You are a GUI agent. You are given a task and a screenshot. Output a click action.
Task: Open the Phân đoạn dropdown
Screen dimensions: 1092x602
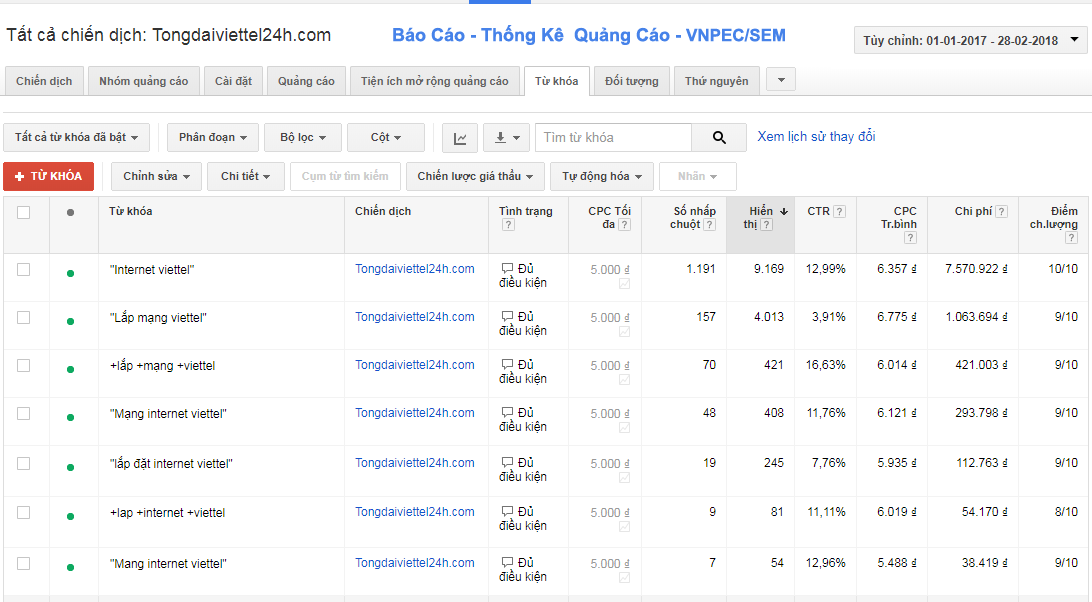(213, 138)
